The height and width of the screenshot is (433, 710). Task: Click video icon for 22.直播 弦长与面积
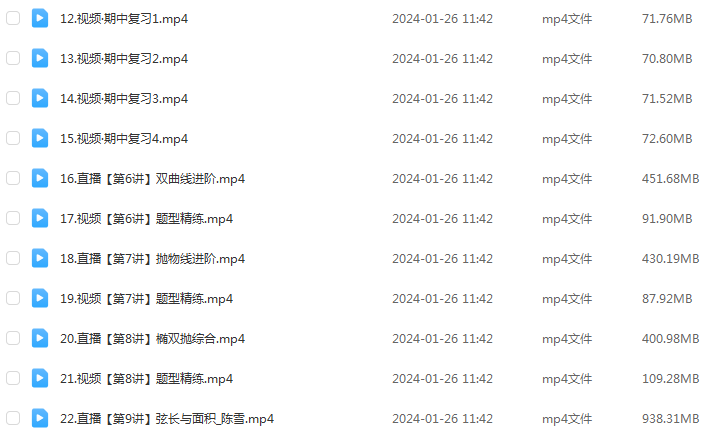[40, 418]
